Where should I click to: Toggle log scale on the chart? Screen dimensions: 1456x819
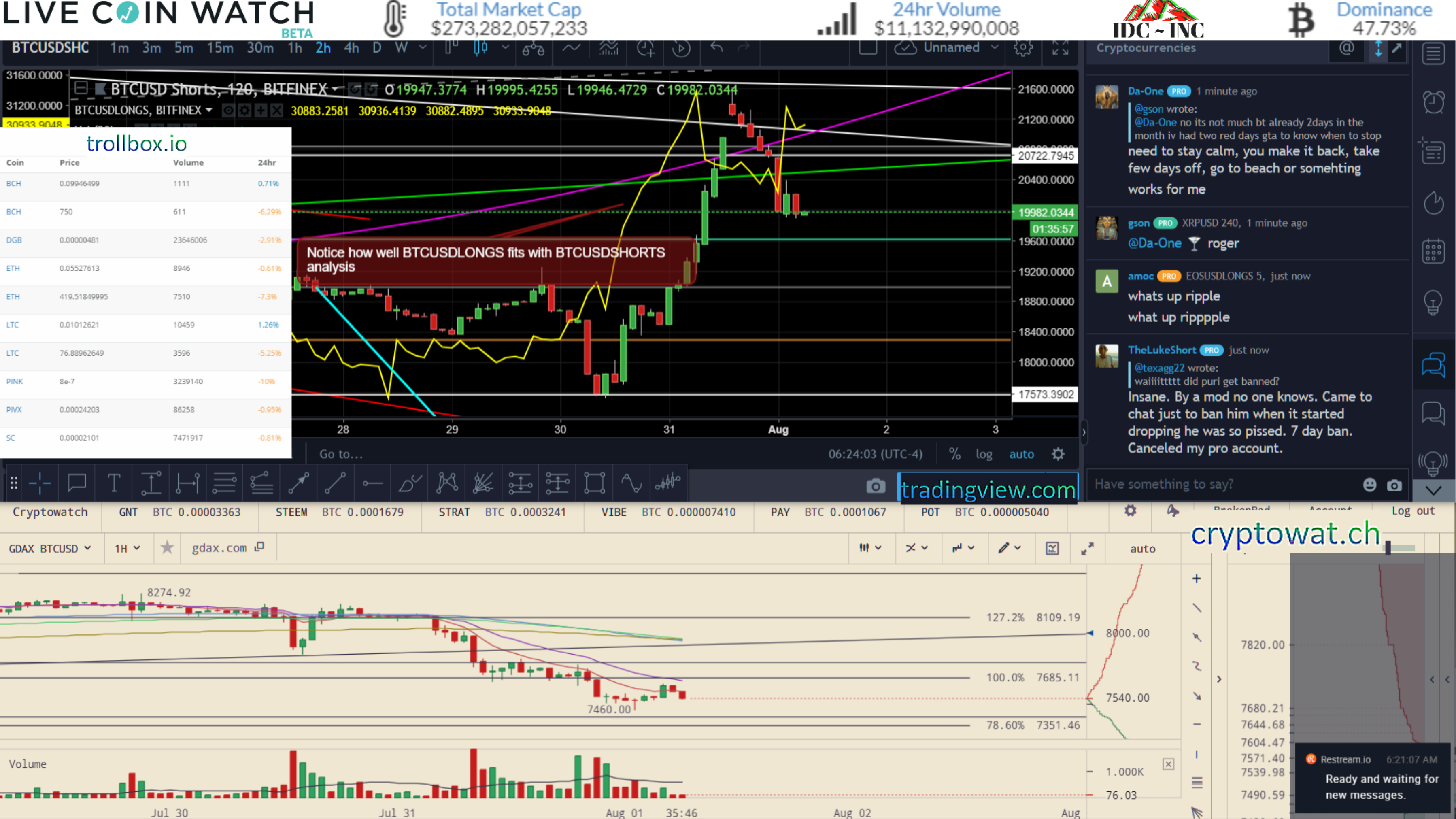(x=984, y=454)
